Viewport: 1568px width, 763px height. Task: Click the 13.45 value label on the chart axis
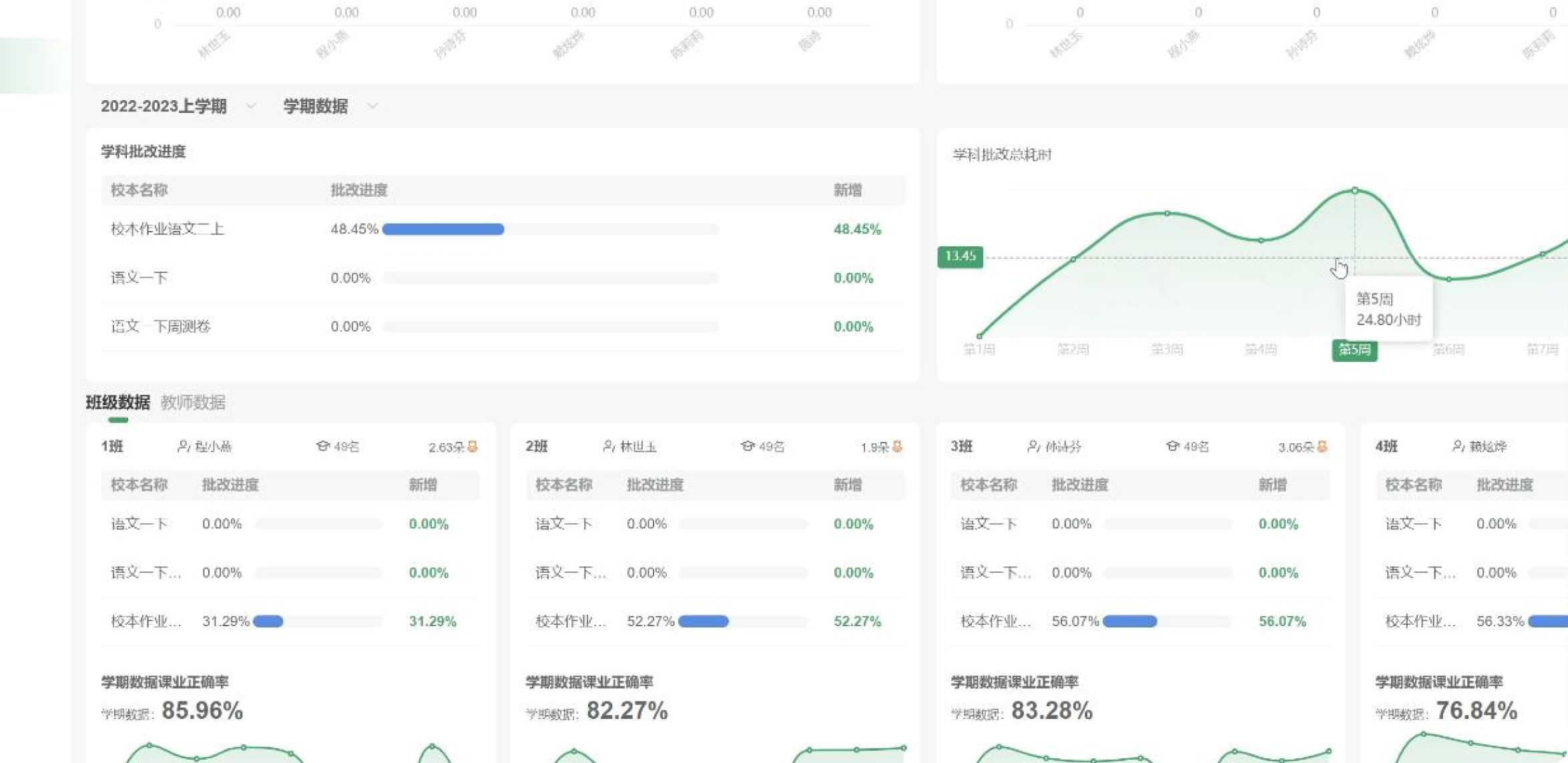point(960,256)
